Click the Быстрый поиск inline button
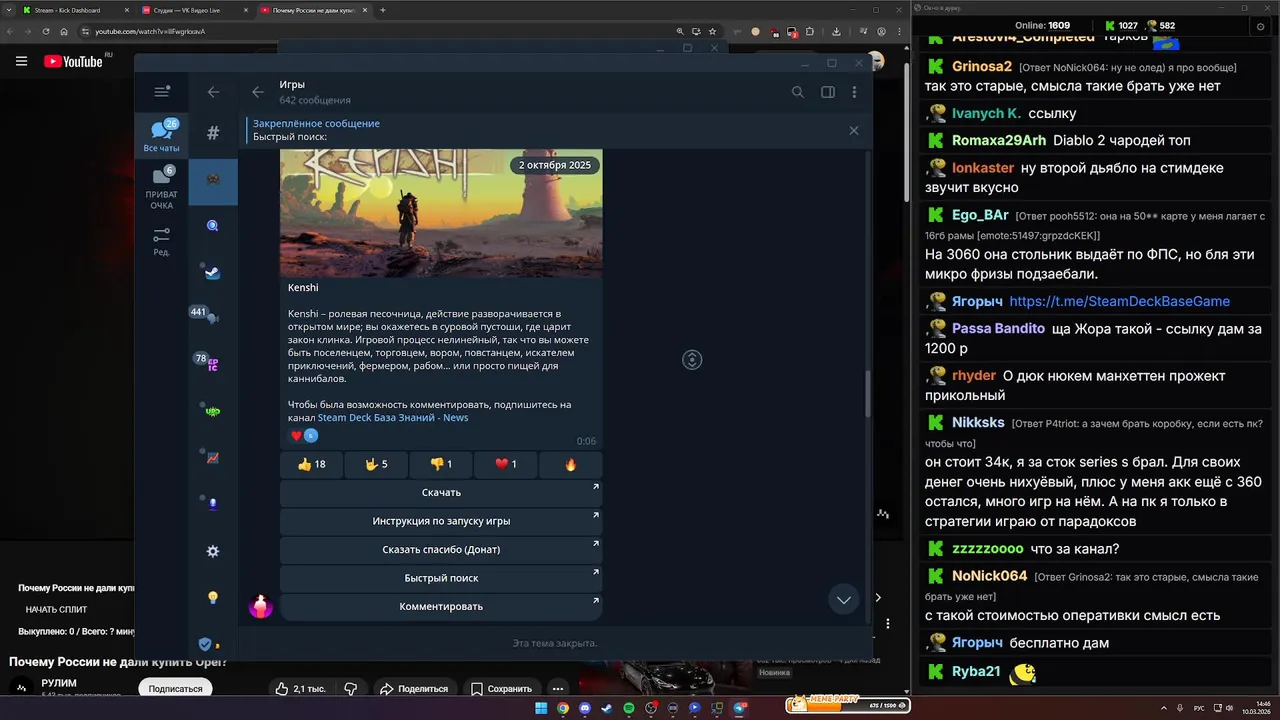This screenshot has width=1280, height=720. 441,578
